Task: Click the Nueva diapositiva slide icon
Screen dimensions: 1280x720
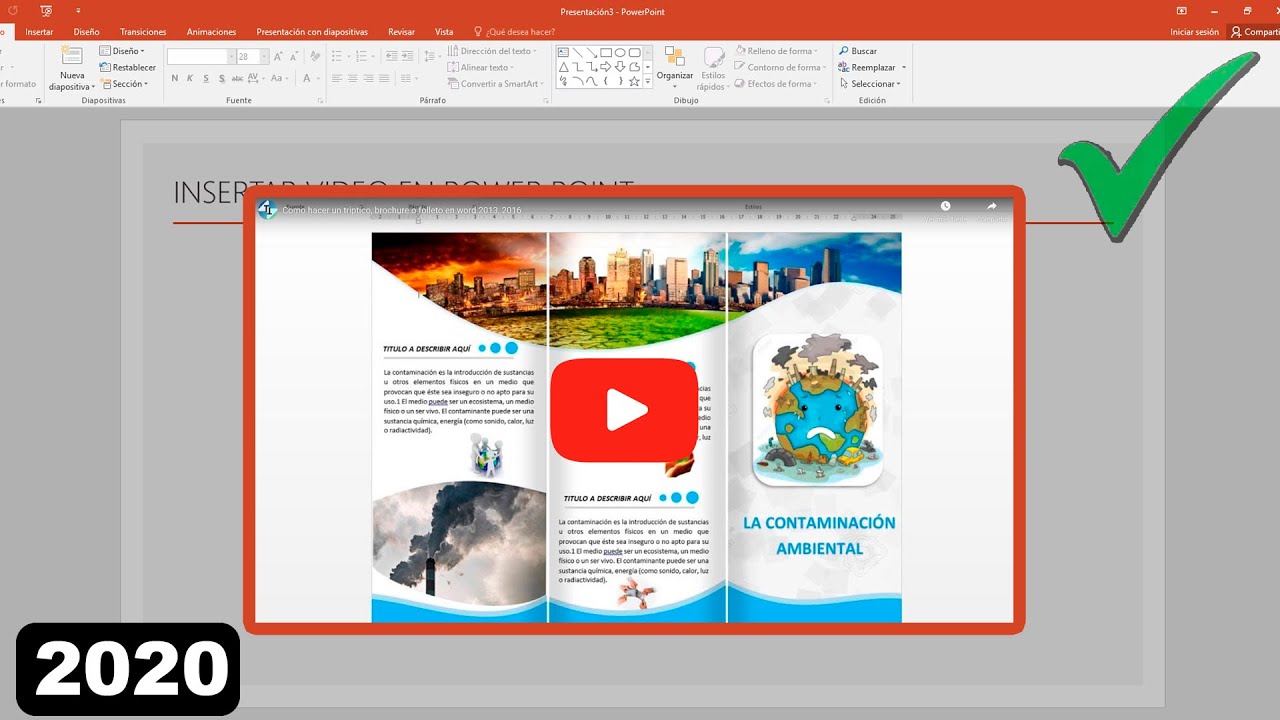Action: pos(72,56)
